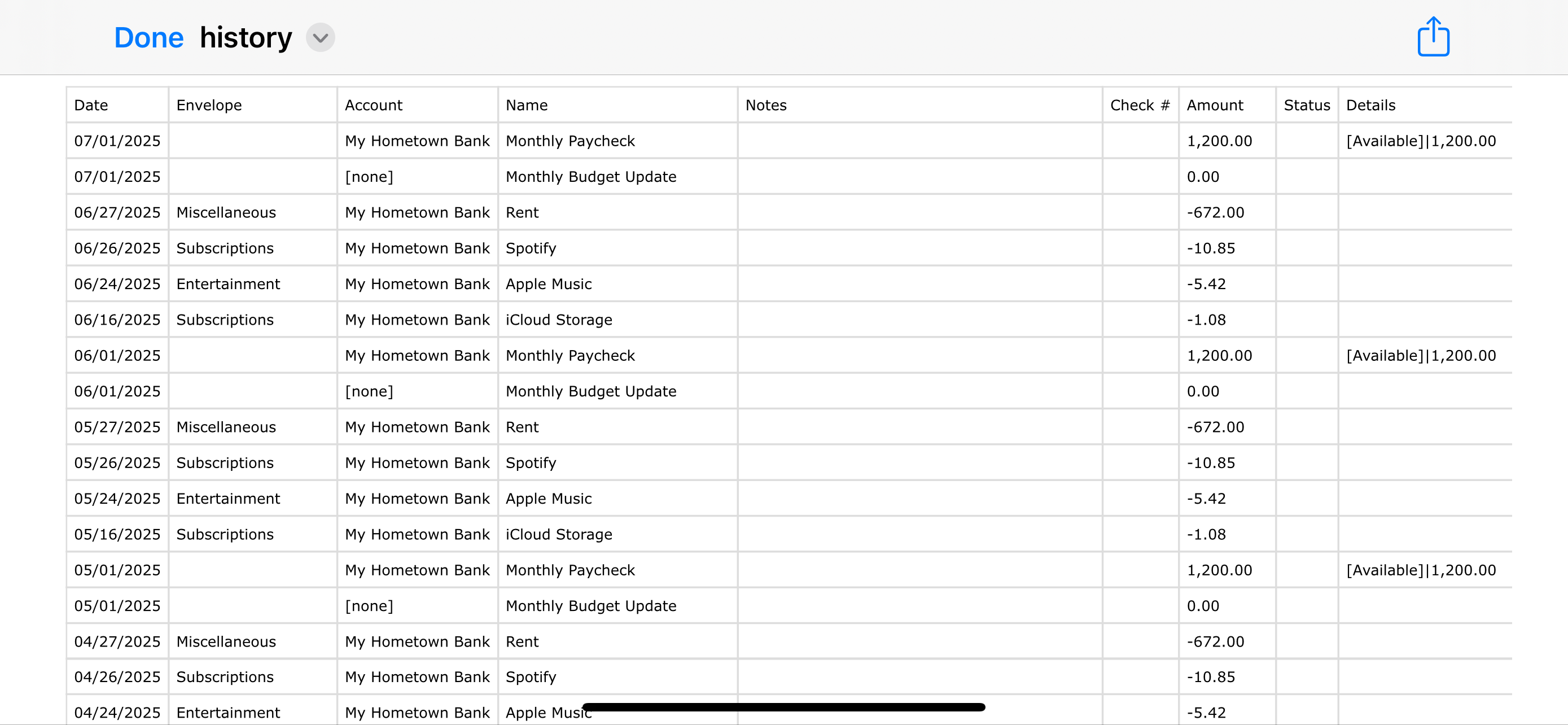This screenshot has width=1568, height=725.
Task: Select My Hometown Bank in the 07/01/2025 row
Action: coord(417,141)
